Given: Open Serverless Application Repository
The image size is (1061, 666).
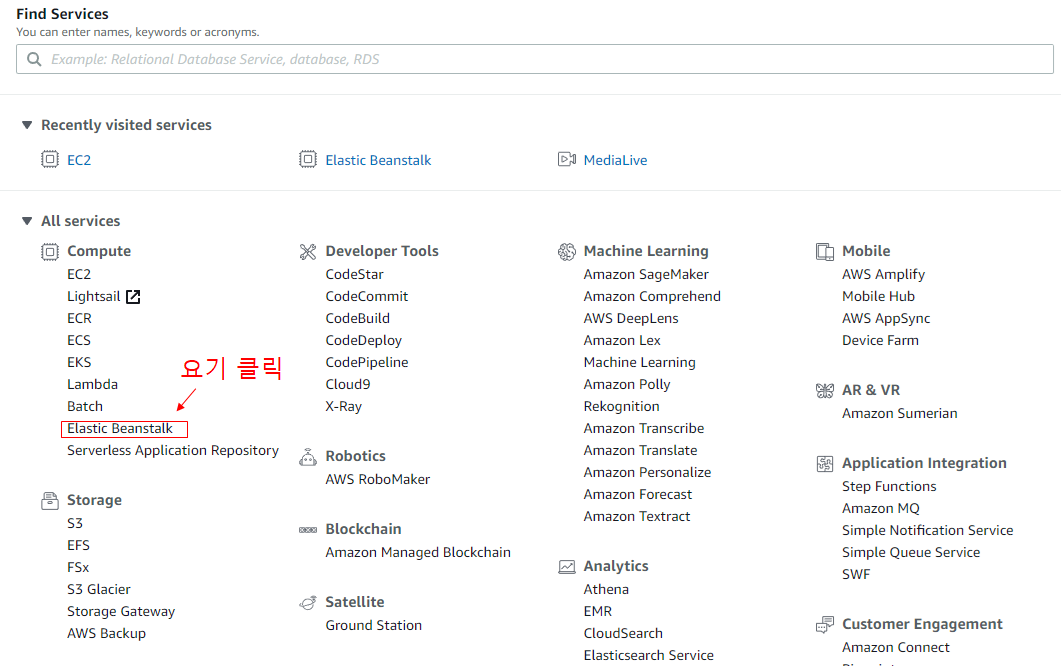Looking at the screenshot, I should point(173,451).
